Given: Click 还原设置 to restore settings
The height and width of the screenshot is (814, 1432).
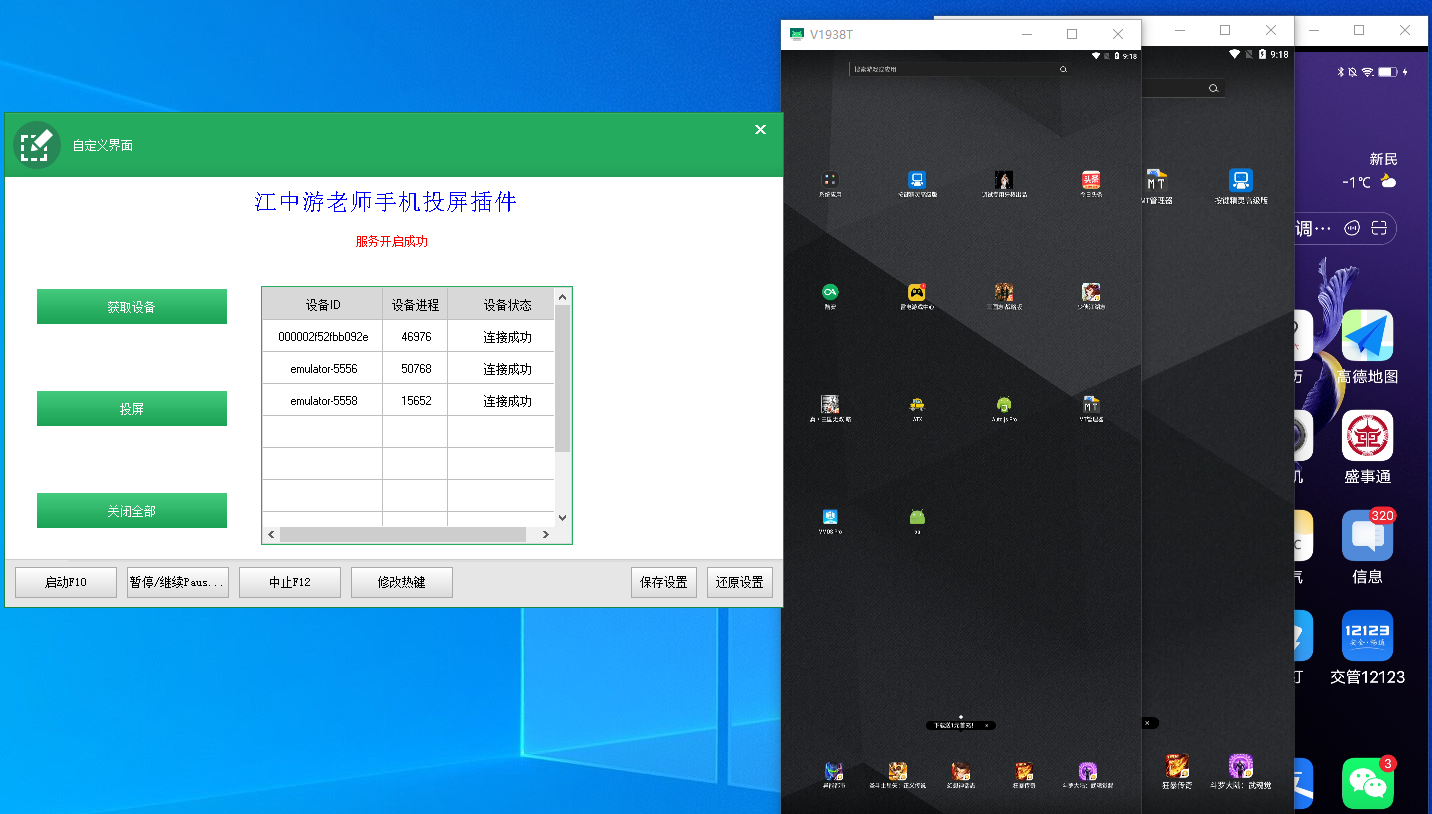Looking at the screenshot, I should 739,582.
